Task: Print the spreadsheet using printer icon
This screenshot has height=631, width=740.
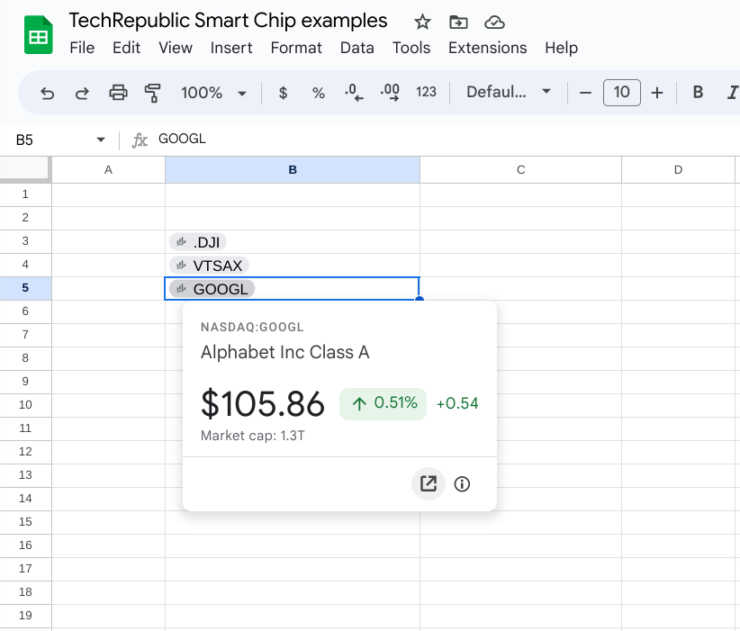Action: pos(118,93)
